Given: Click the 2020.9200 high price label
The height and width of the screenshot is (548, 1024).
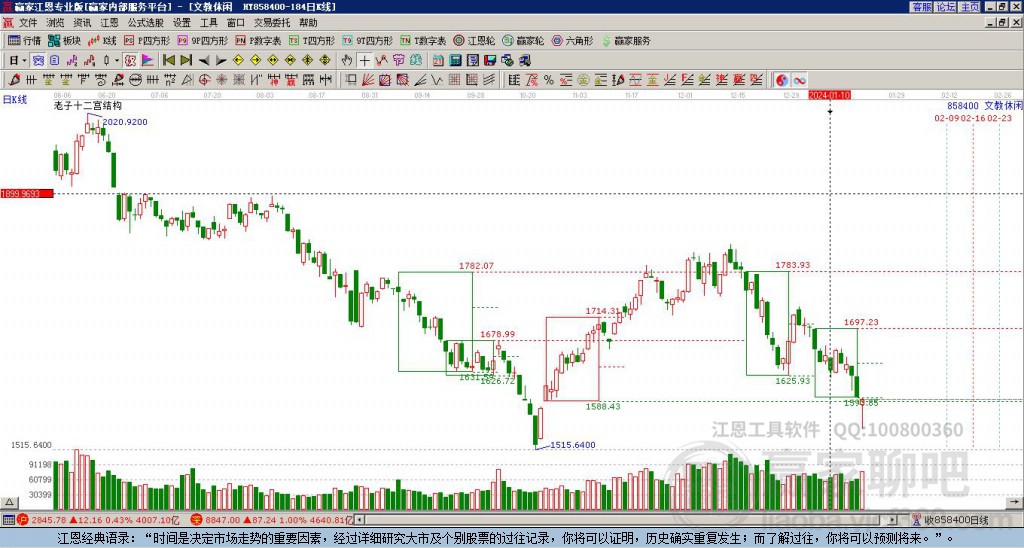Looking at the screenshot, I should [125, 122].
